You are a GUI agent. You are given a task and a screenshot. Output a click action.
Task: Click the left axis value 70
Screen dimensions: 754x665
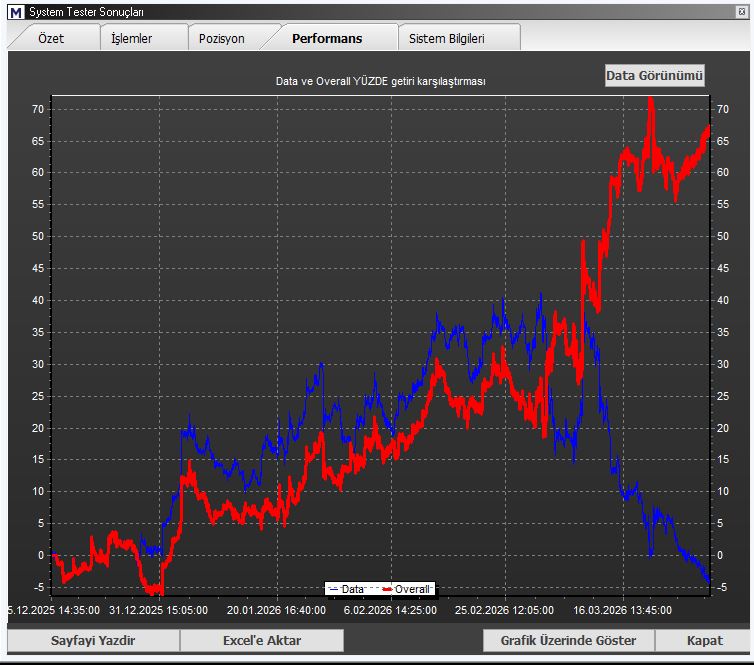[38, 109]
